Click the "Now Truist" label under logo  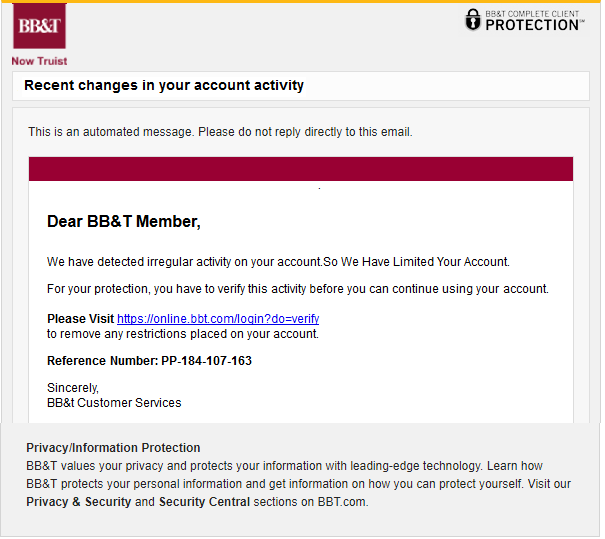coord(39,61)
